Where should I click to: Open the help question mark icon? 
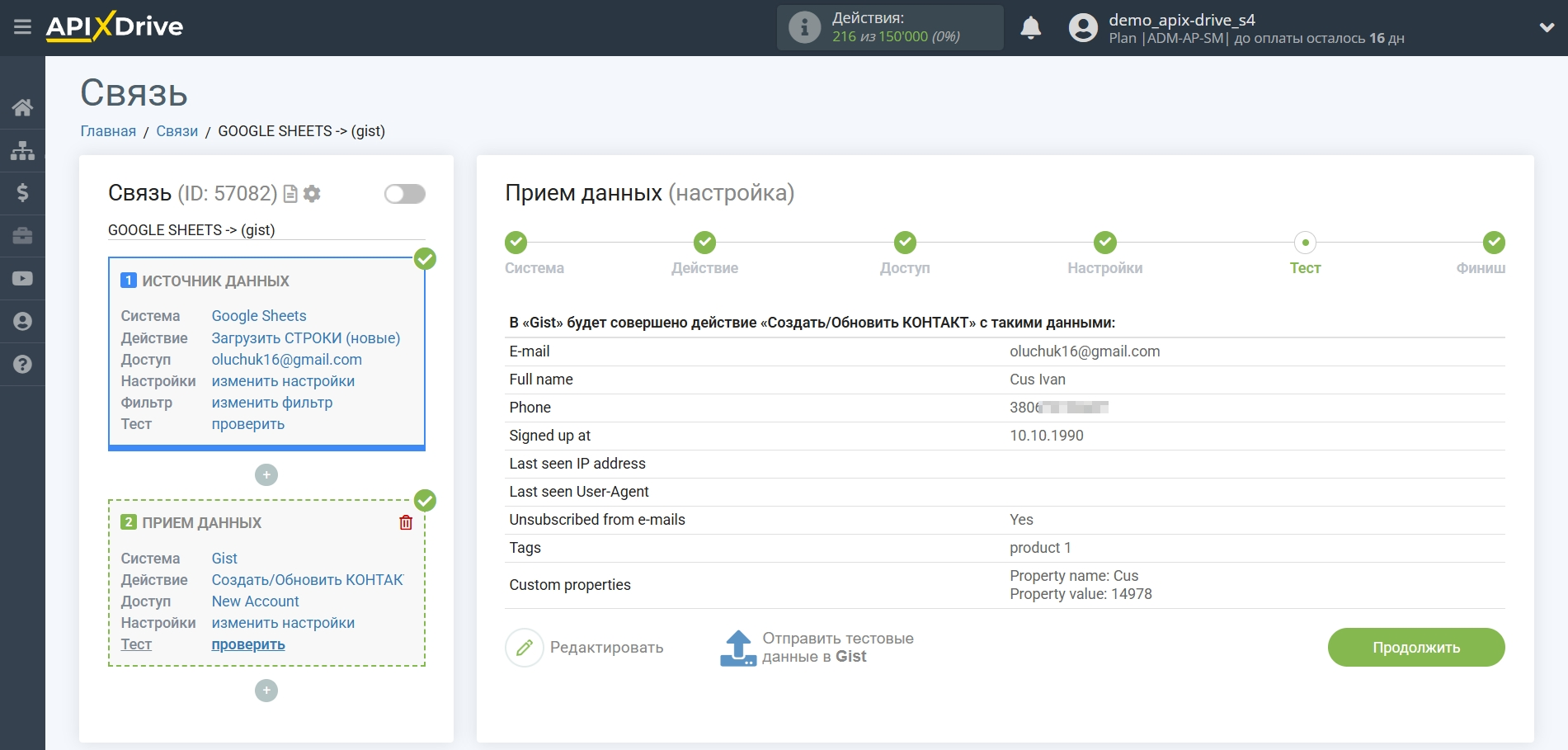pyautogui.click(x=22, y=364)
